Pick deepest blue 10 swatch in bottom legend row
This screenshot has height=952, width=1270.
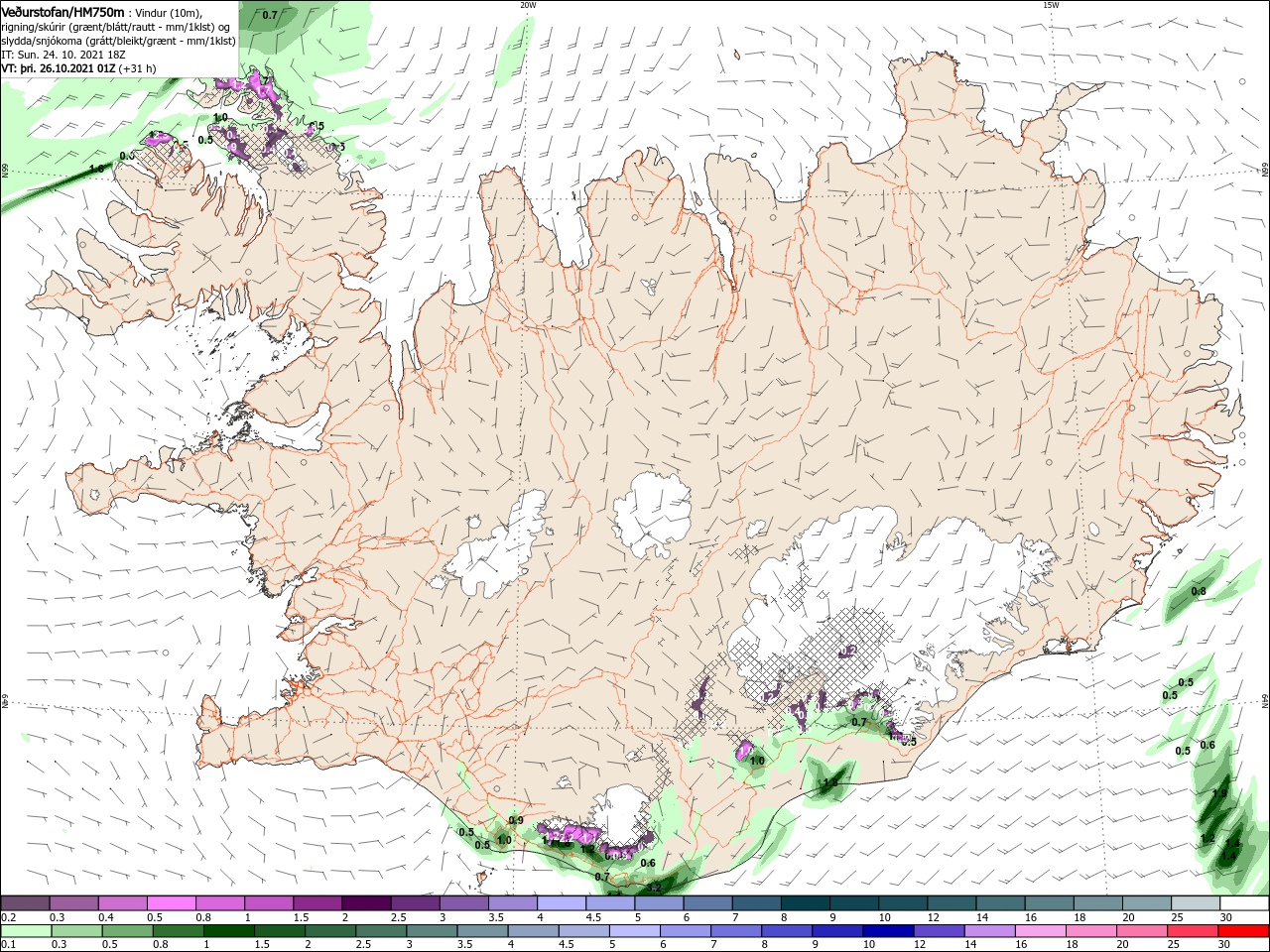[x=888, y=931]
